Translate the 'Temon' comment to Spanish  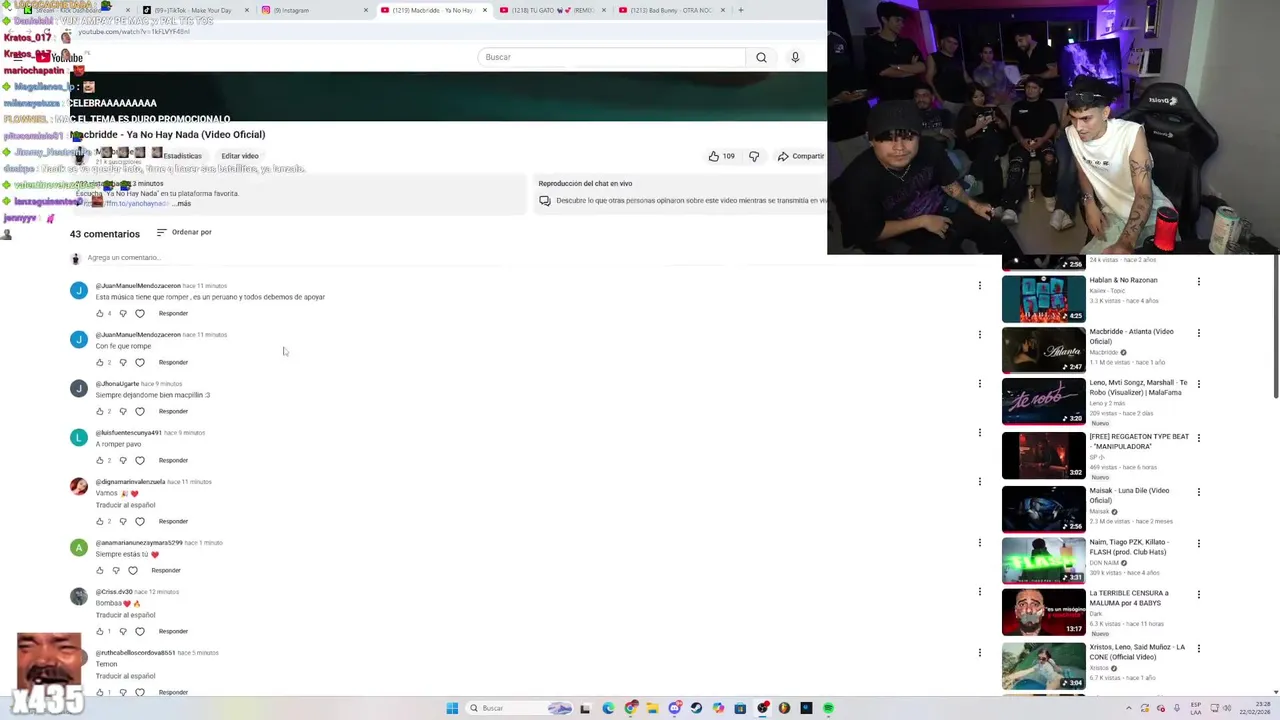pos(125,676)
